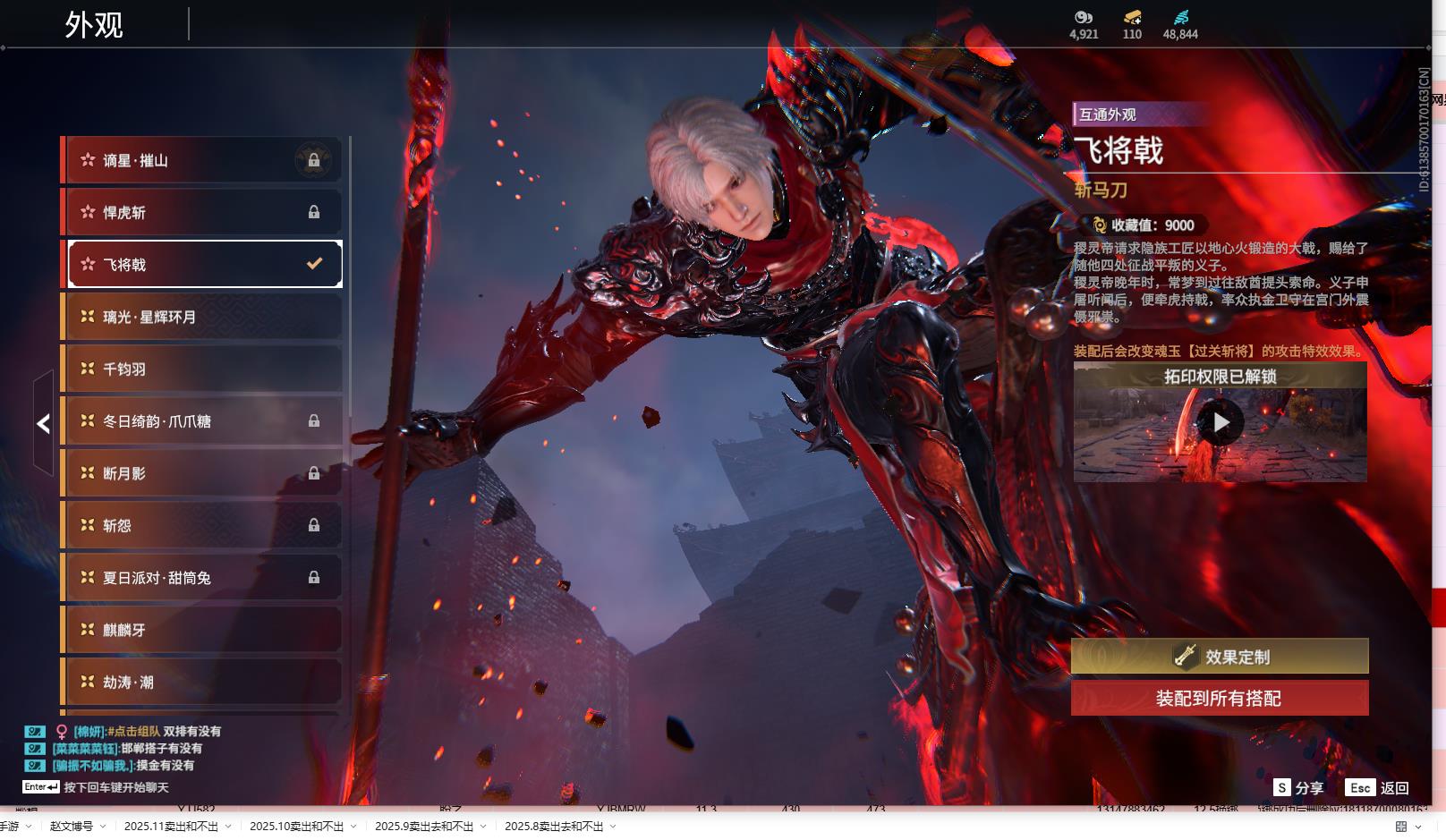1446x840 pixels.
Task: Click the spreadsheet grid view icon
Action: pyautogui.click(x=1401, y=827)
